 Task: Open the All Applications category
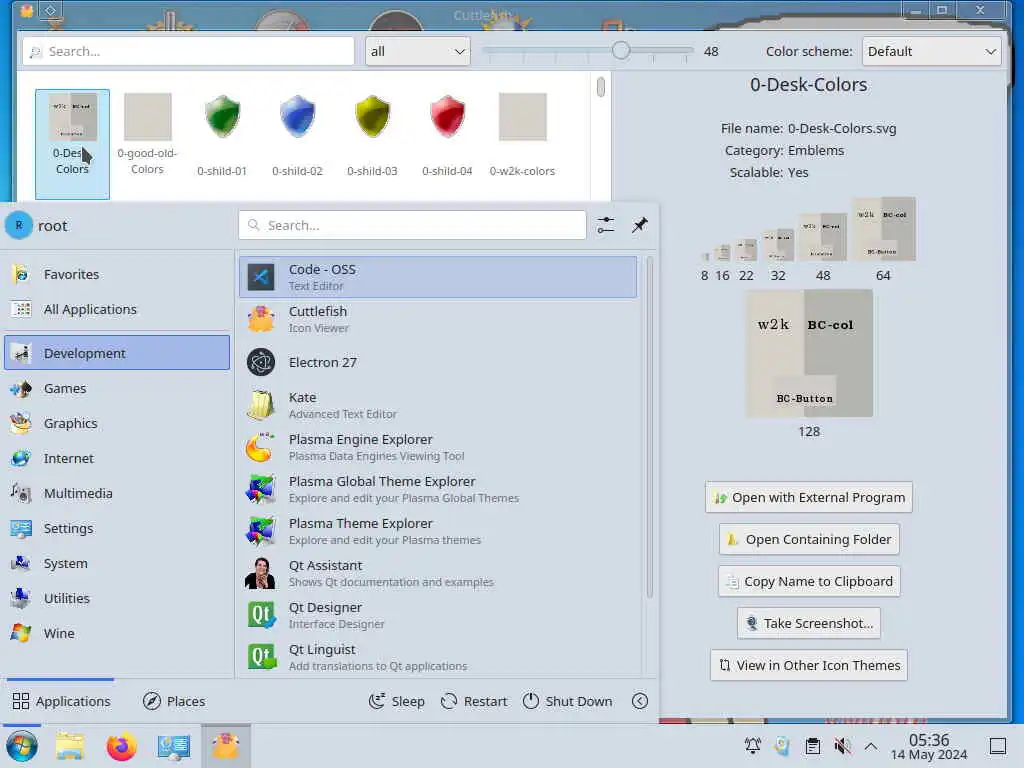(117, 309)
